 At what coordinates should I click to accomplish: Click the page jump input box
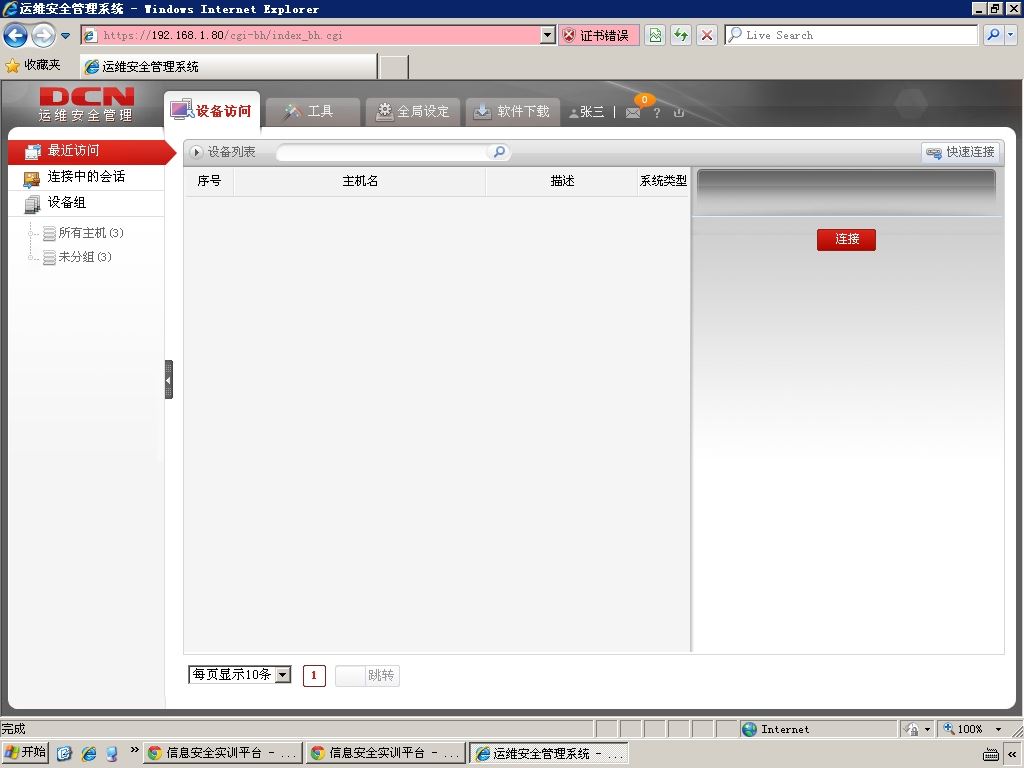pos(349,675)
